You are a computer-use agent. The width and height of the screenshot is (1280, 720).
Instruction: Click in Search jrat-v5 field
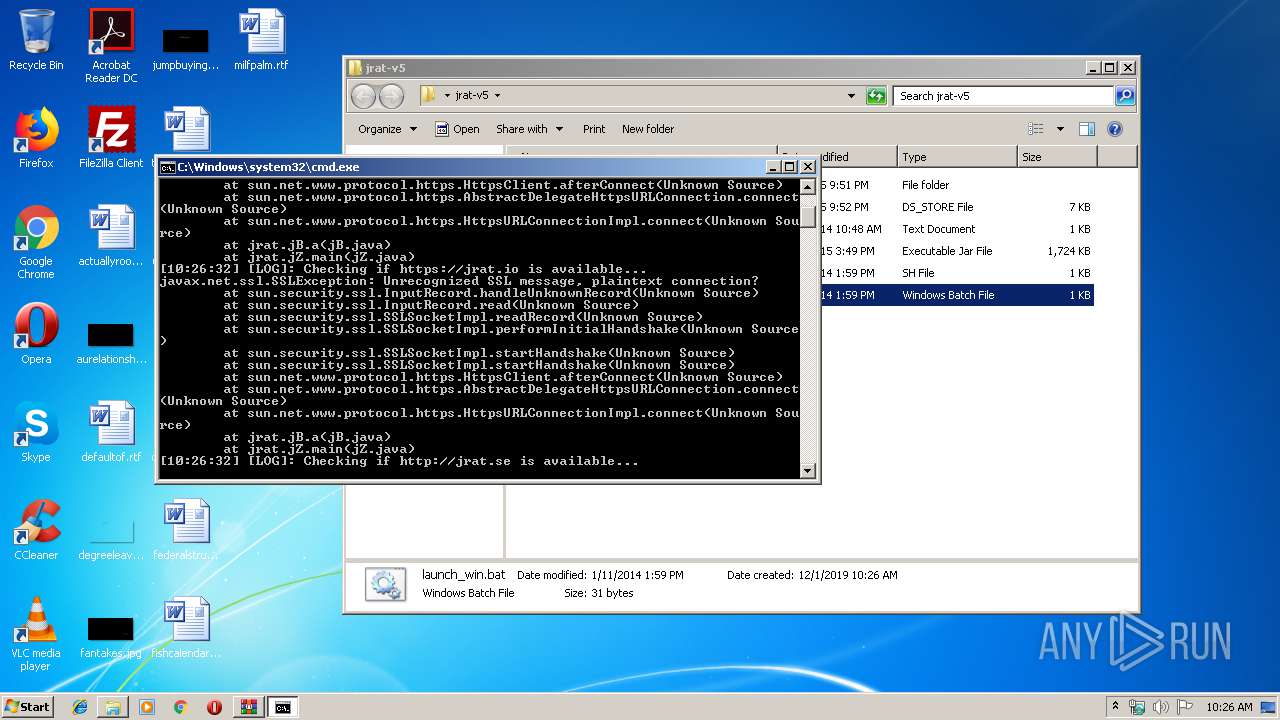[x=1003, y=96]
